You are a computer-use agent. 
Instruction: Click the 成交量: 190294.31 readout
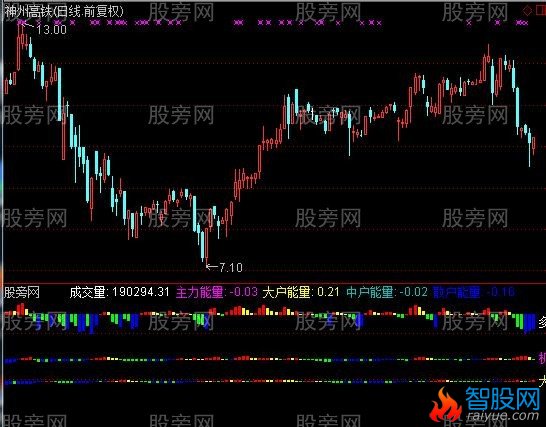pos(119,292)
